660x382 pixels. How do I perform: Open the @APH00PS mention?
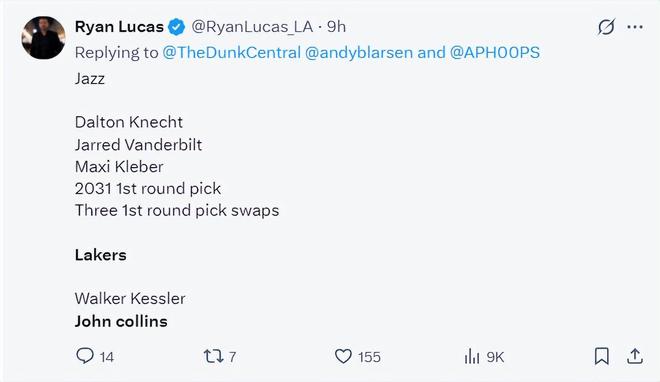[495, 53]
